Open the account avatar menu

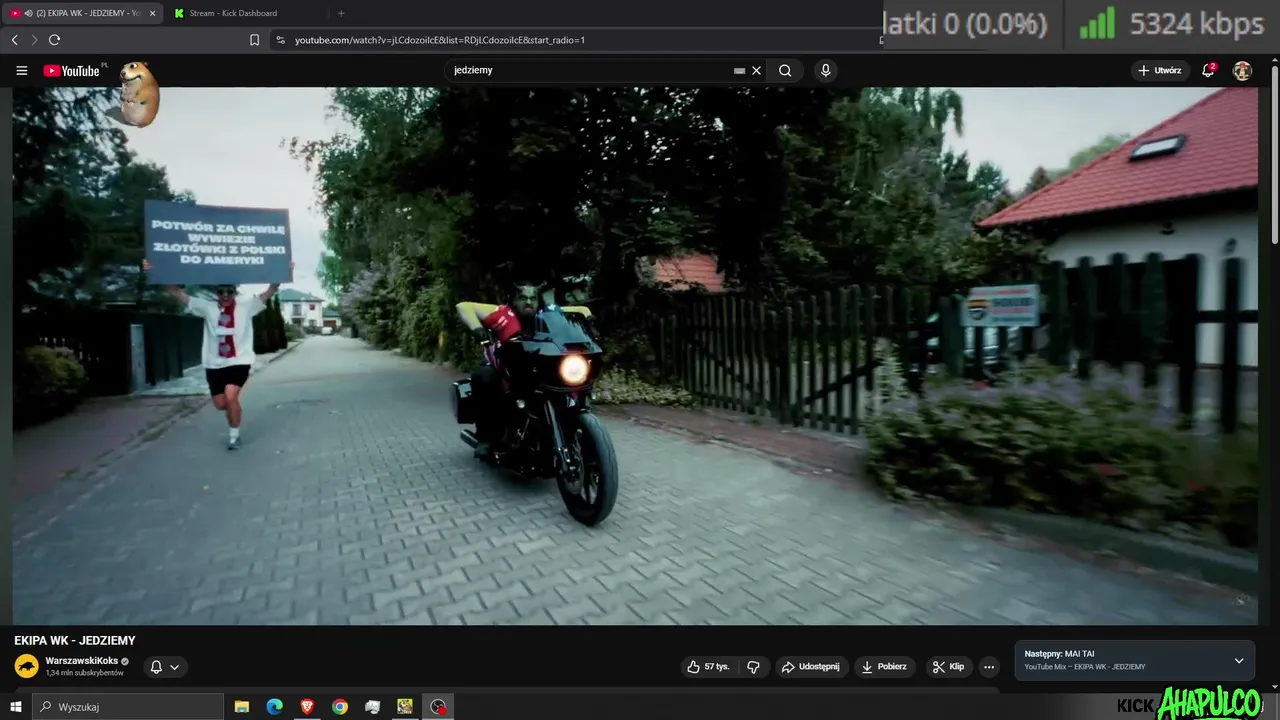point(1242,70)
